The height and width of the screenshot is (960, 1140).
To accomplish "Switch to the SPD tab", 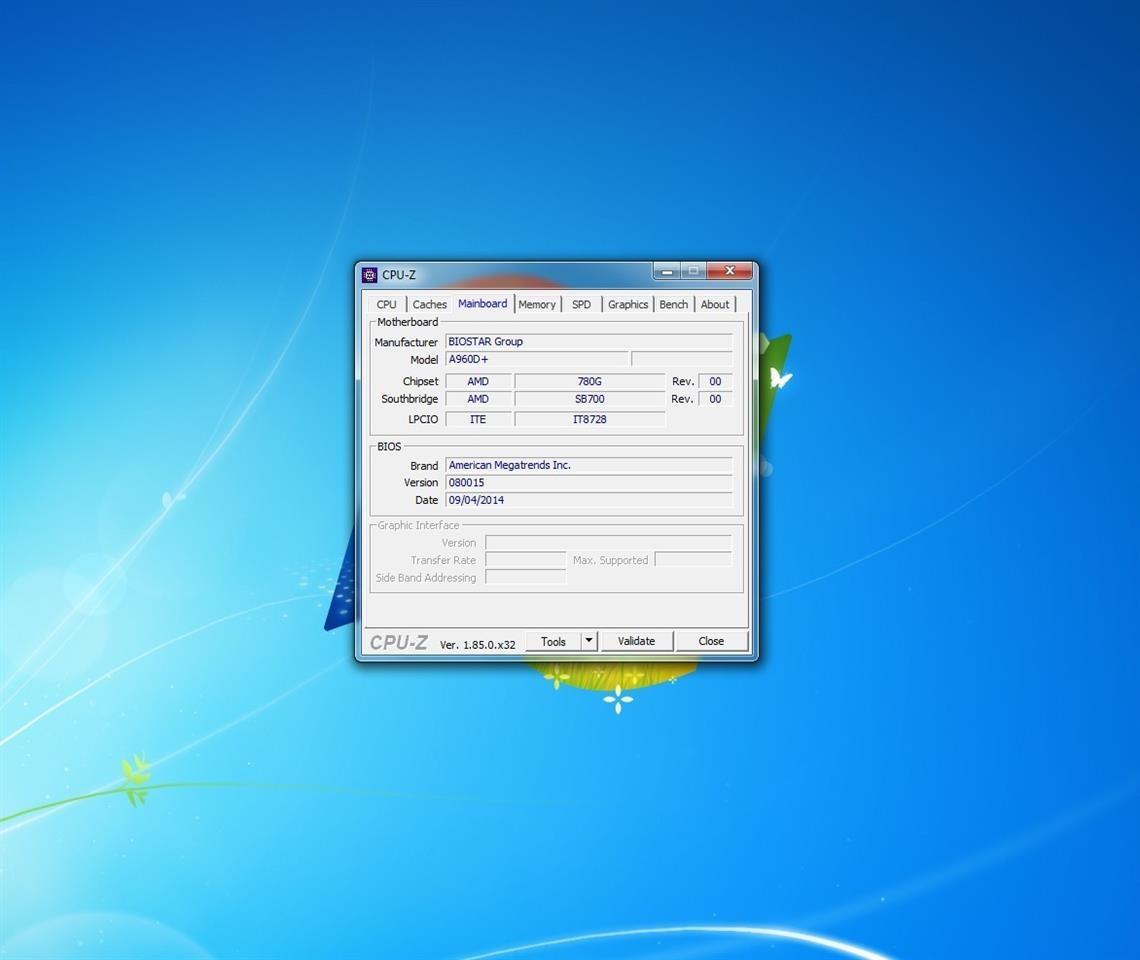I will tap(581, 304).
